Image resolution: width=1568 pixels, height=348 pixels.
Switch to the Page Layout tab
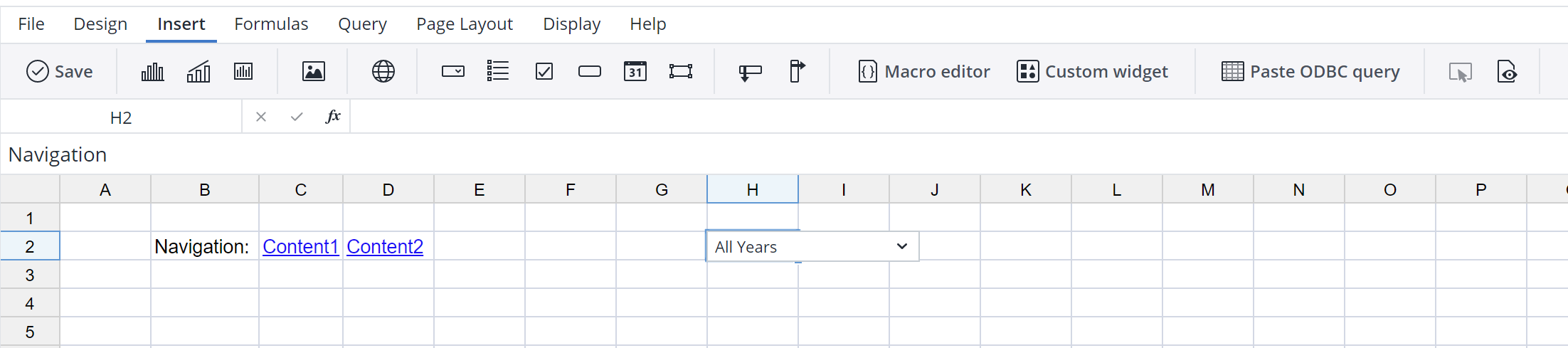[x=465, y=24]
